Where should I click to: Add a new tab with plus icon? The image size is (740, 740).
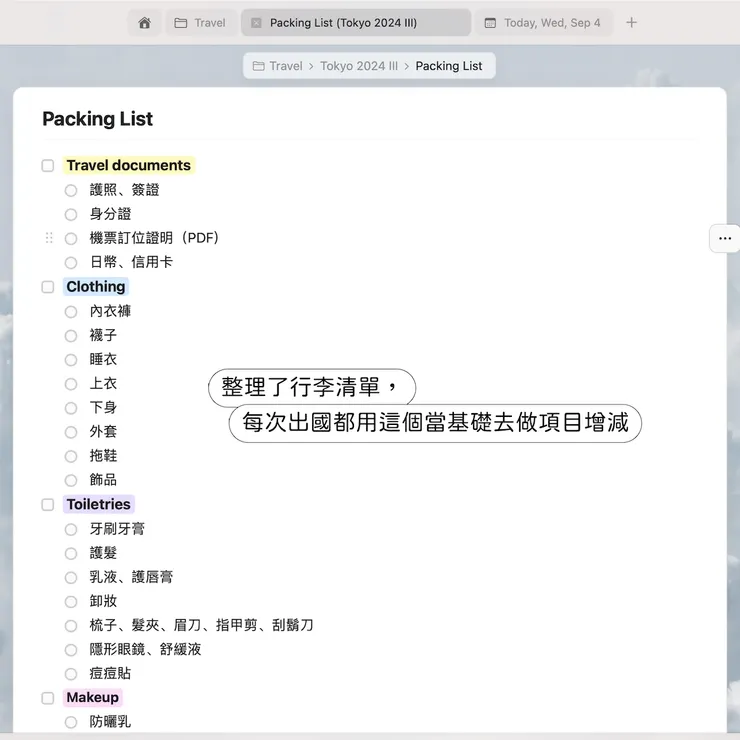click(x=631, y=23)
